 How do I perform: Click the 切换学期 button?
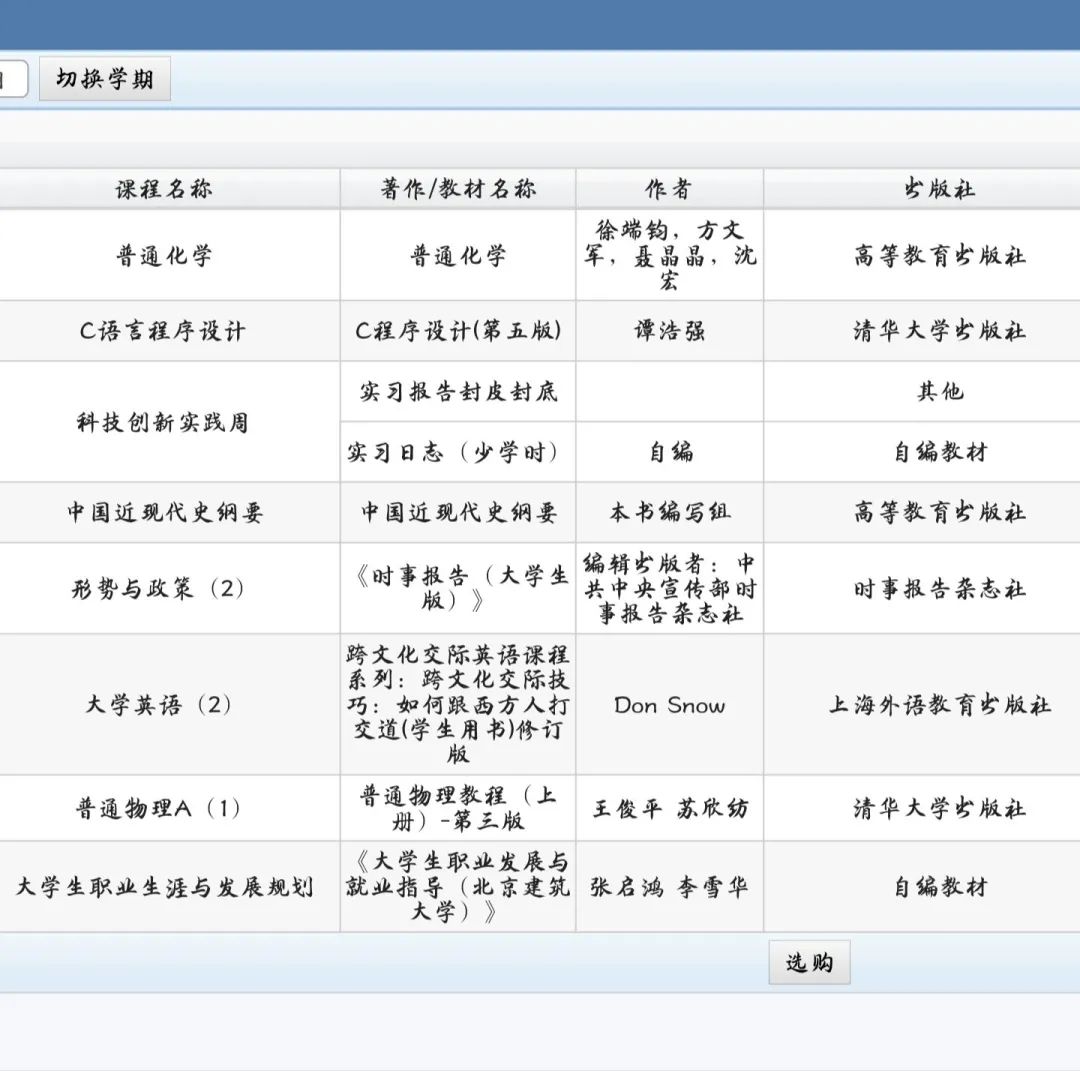(104, 80)
